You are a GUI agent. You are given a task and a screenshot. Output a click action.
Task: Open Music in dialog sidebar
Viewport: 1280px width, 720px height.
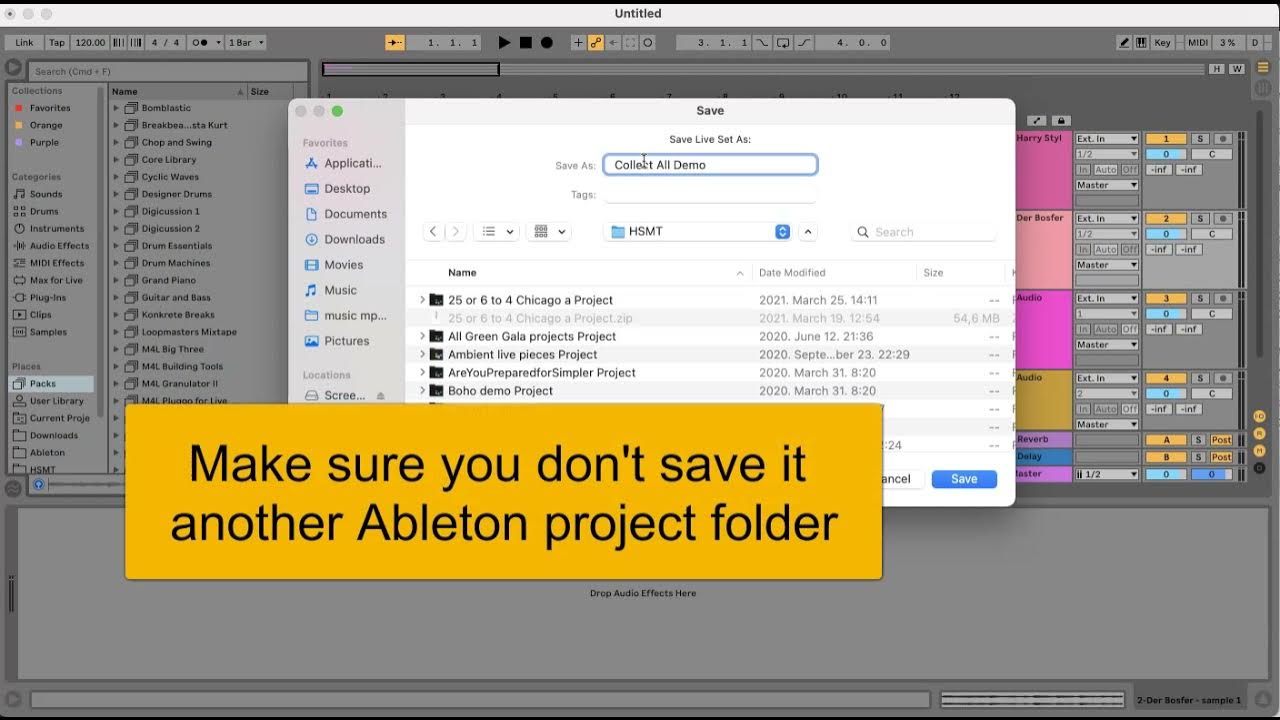point(340,290)
